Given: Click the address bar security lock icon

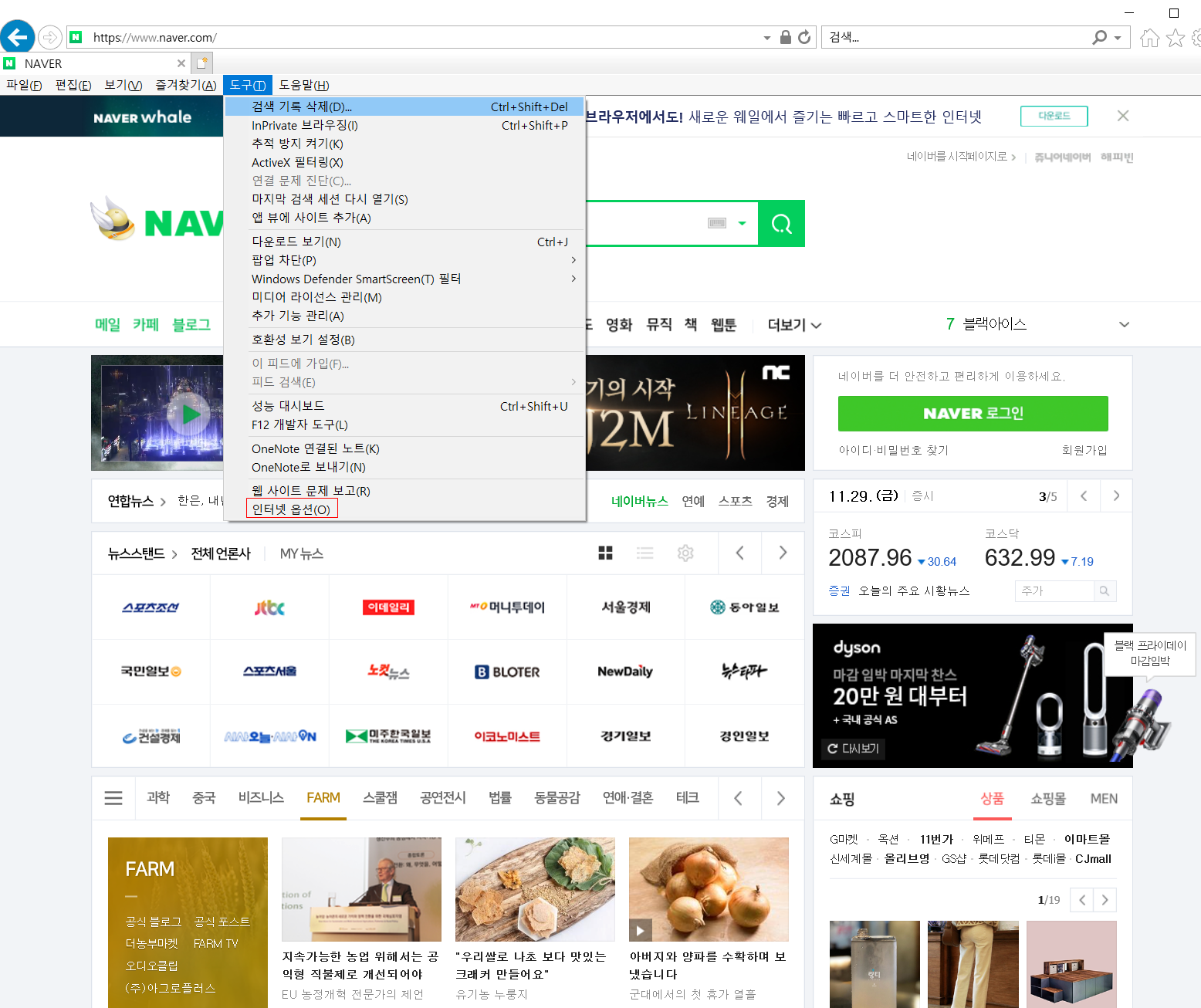Looking at the screenshot, I should pos(786,37).
